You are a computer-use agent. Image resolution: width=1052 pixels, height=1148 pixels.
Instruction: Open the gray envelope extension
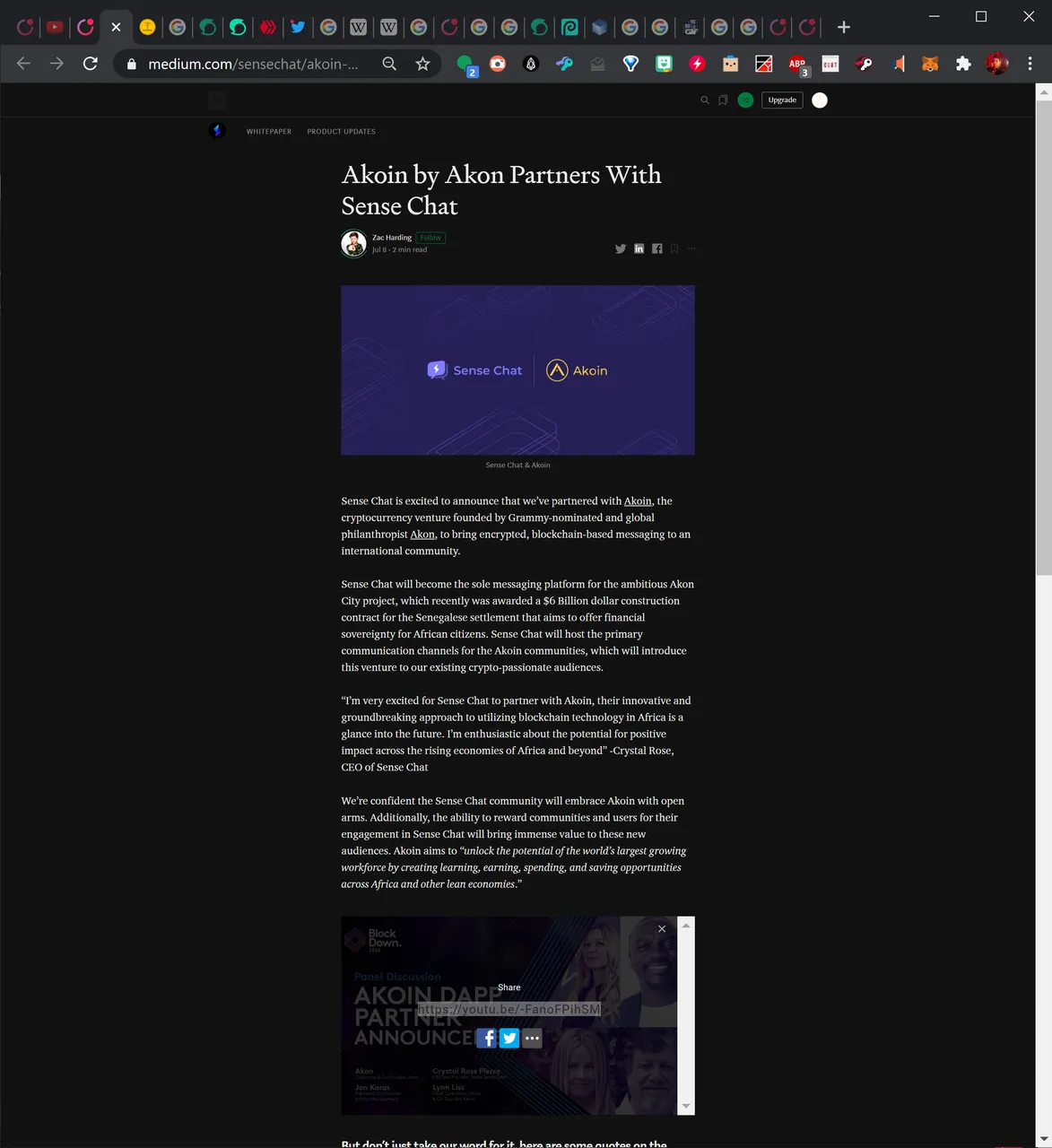[x=597, y=64]
